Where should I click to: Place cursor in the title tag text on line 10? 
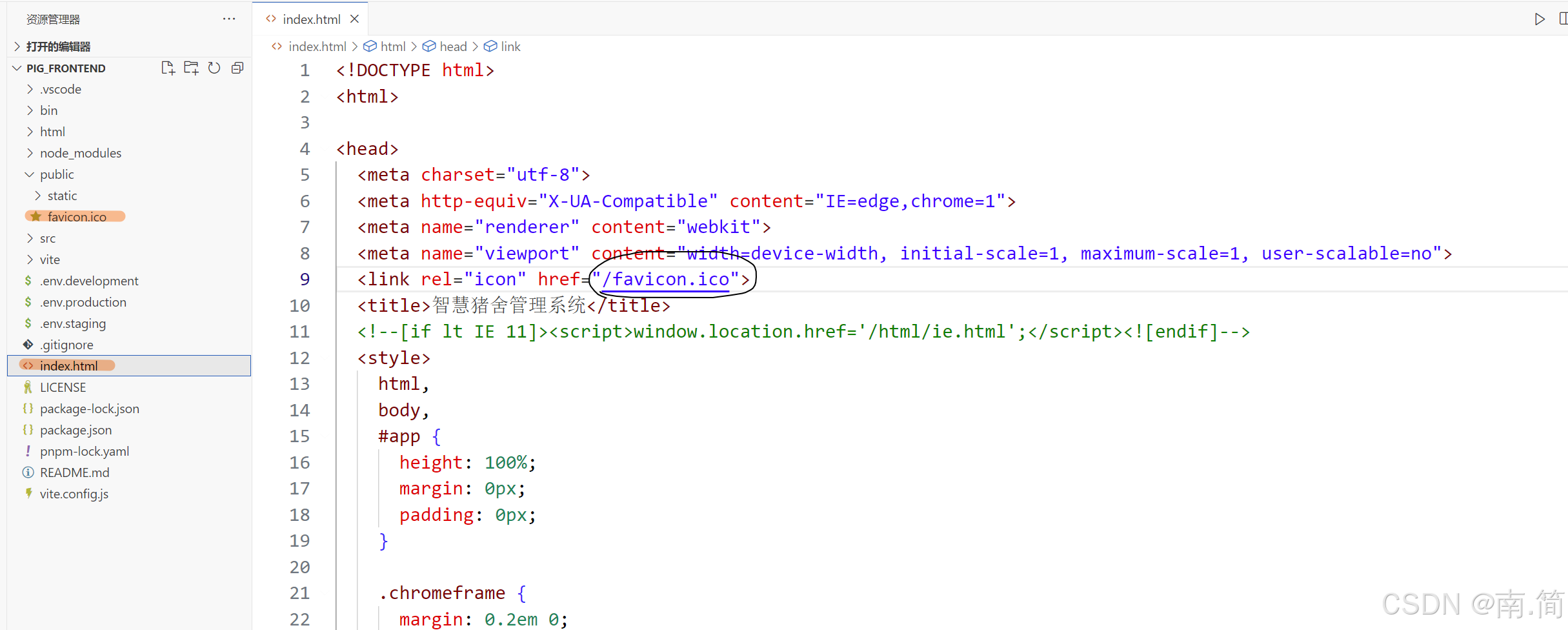click(509, 305)
